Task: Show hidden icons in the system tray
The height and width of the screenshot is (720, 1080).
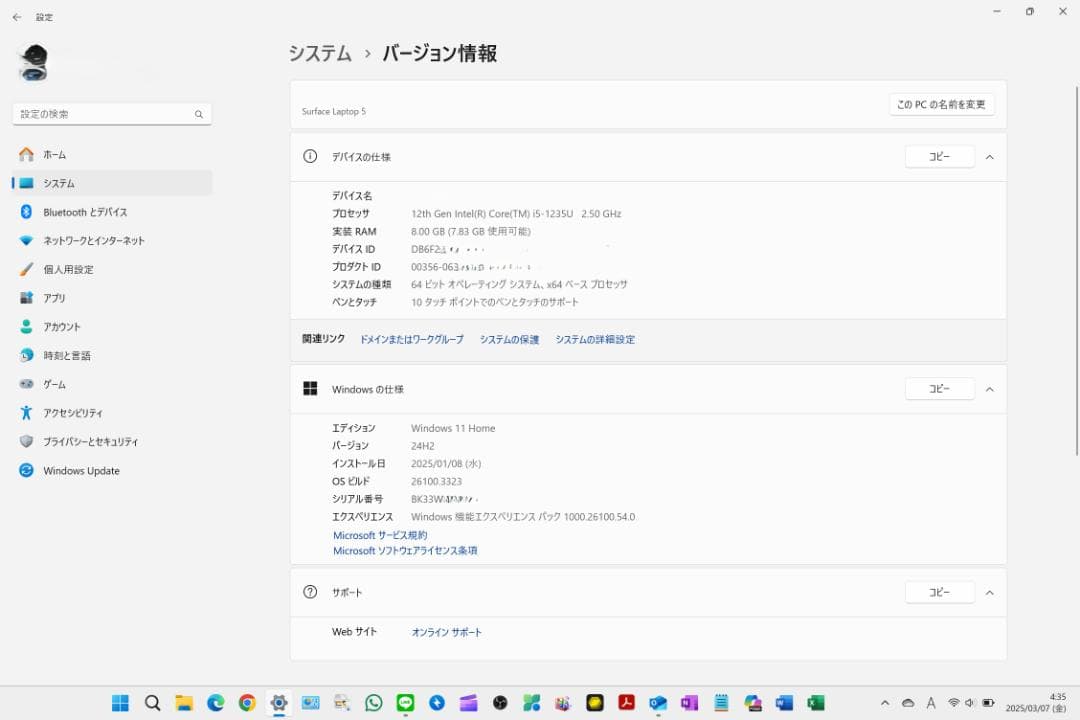Action: 883,704
